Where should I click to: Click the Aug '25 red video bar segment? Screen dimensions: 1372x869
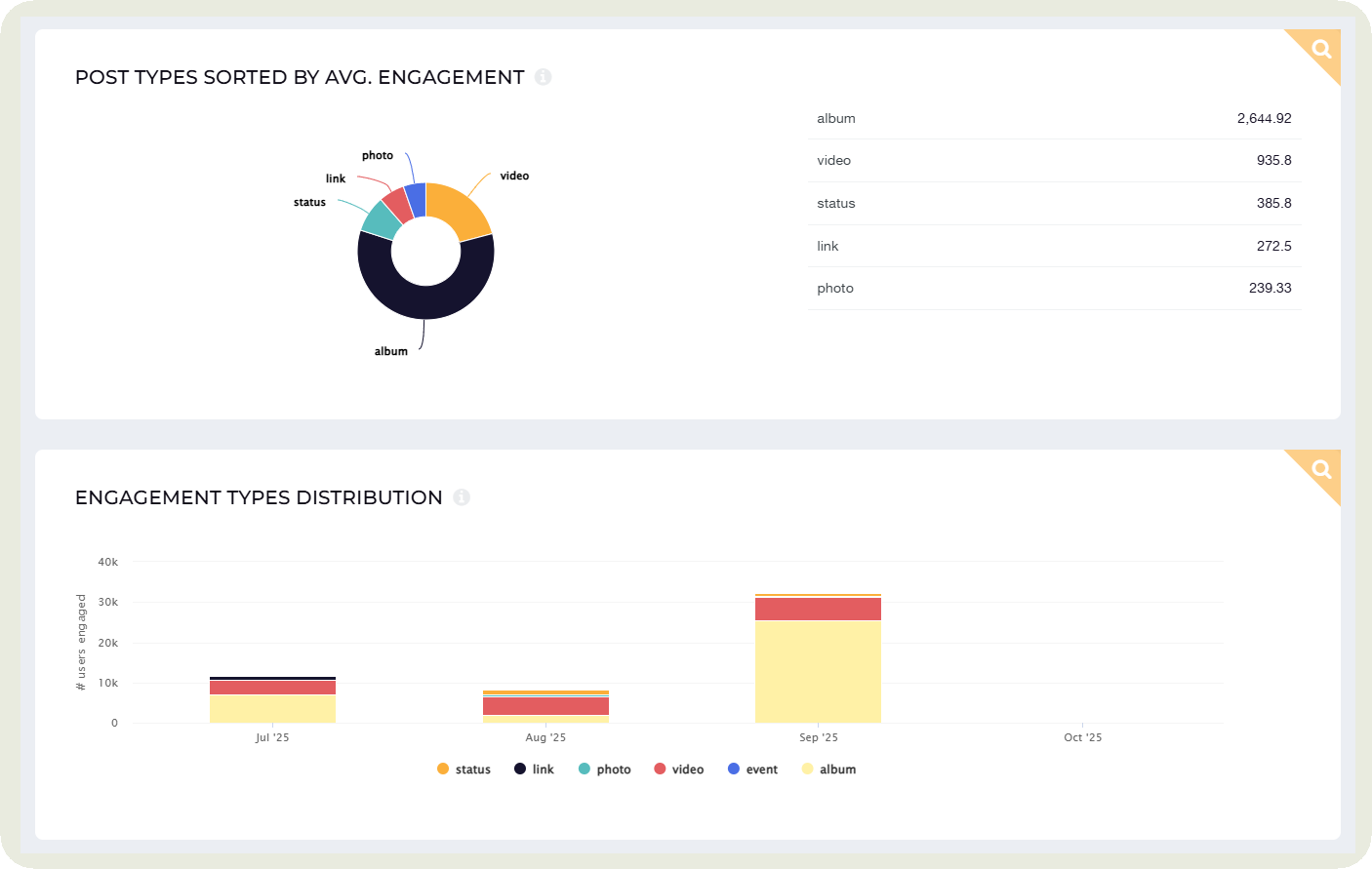pos(545,706)
